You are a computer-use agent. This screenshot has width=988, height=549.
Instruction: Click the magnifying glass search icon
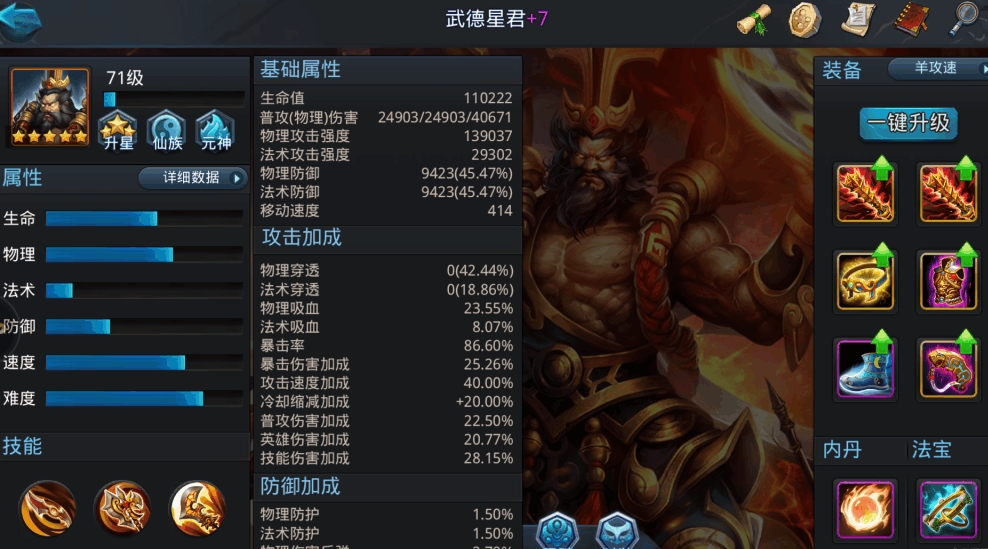(965, 20)
